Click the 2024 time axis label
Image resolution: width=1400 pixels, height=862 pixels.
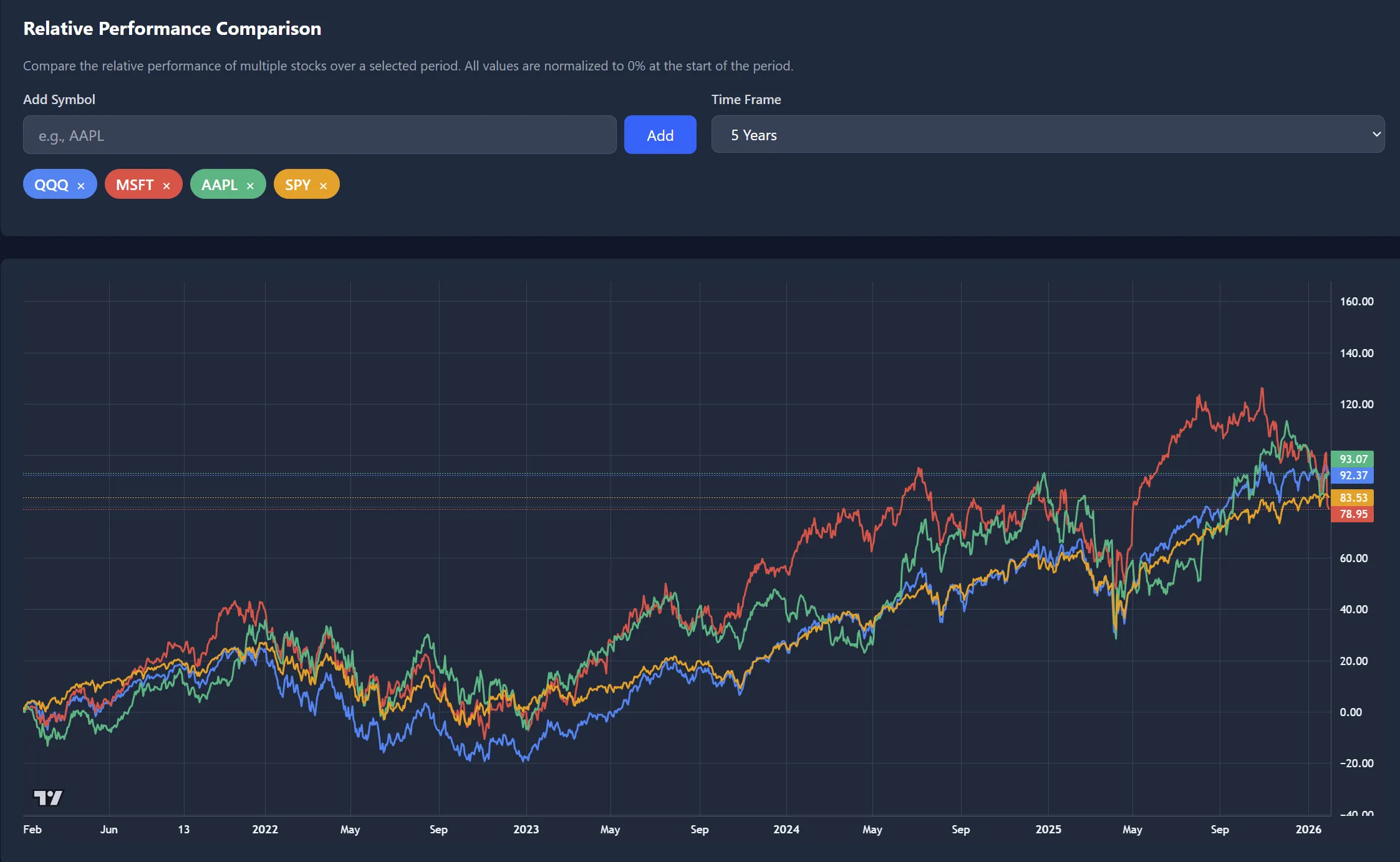coord(786,829)
